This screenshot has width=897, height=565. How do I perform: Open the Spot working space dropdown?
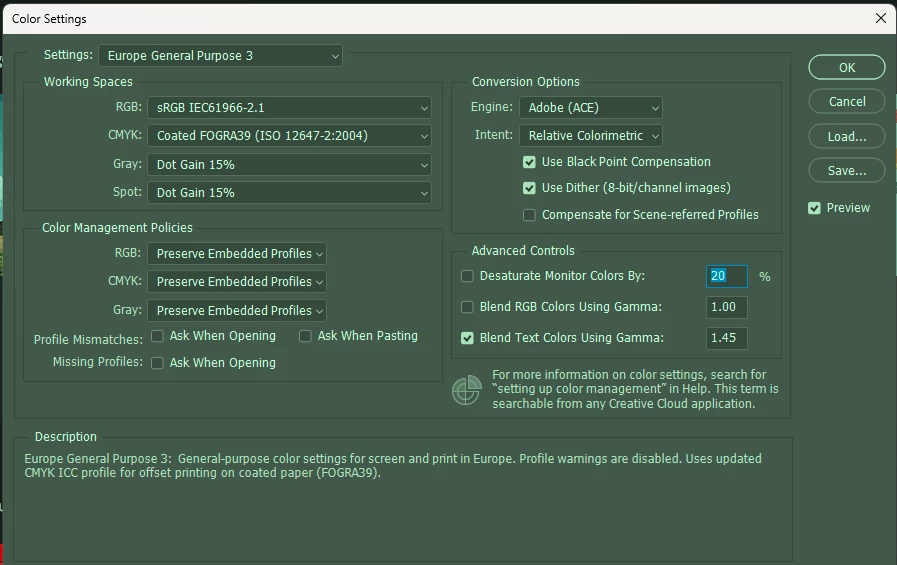coord(289,193)
